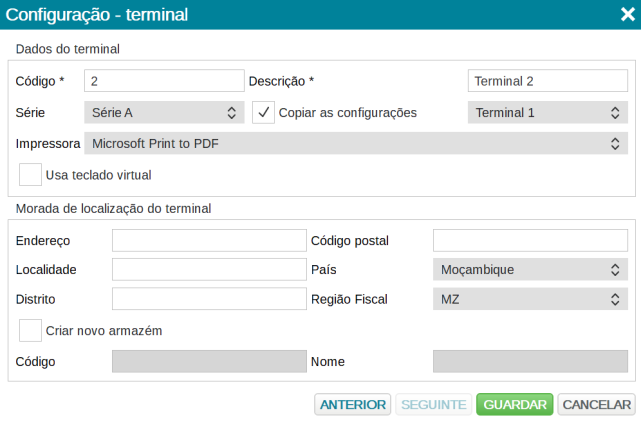
Task: Open the Impressora printer dropdown
Action: (356, 144)
